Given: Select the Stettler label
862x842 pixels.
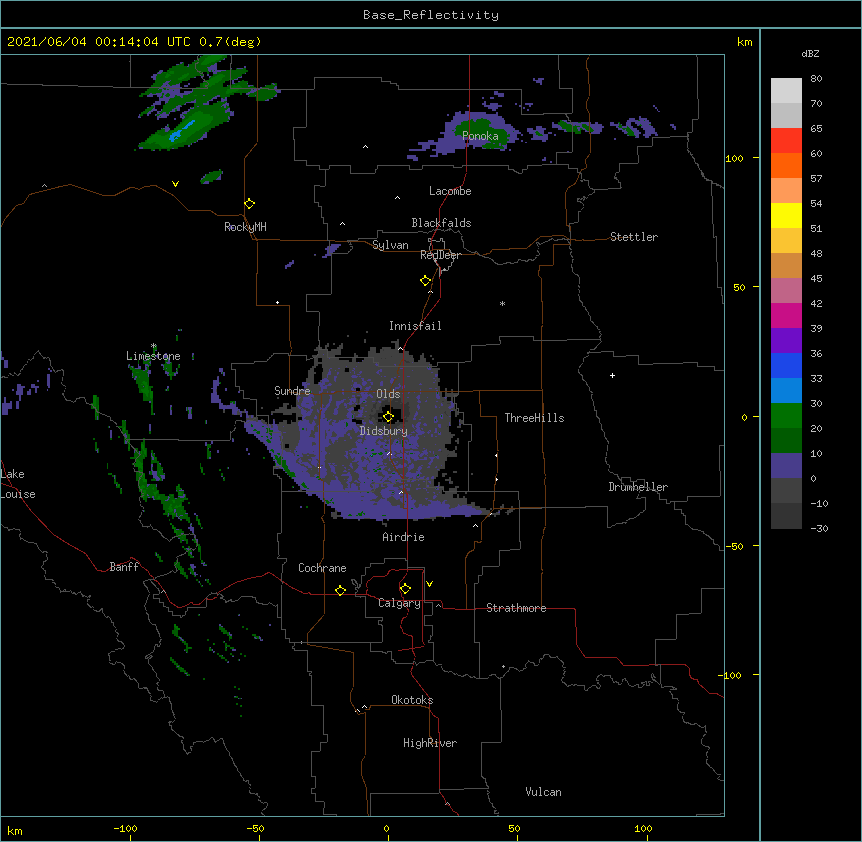Looking at the screenshot, I should pyautogui.click(x=634, y=237).
